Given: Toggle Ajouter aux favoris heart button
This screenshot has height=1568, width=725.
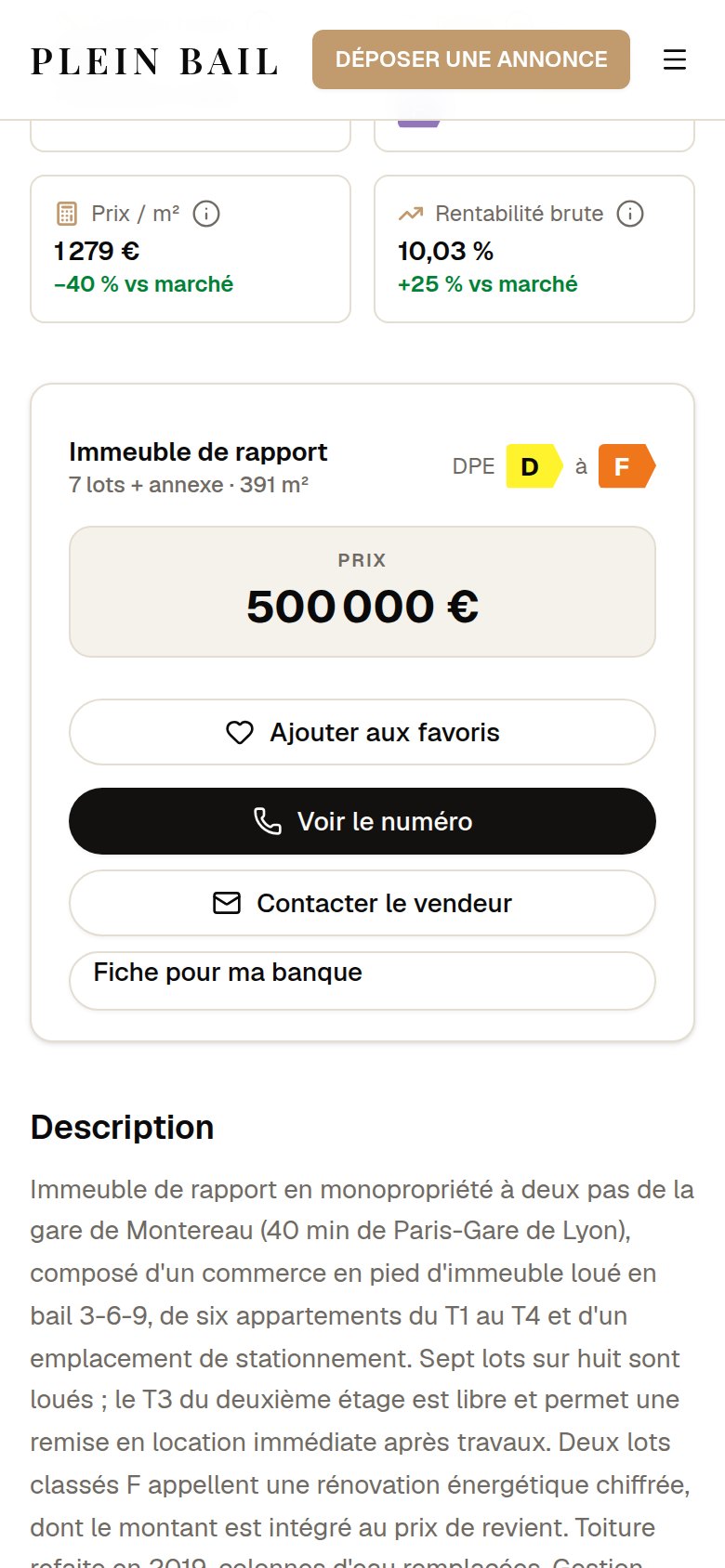Looking at the screenshot, I should [x=362, y=732].
